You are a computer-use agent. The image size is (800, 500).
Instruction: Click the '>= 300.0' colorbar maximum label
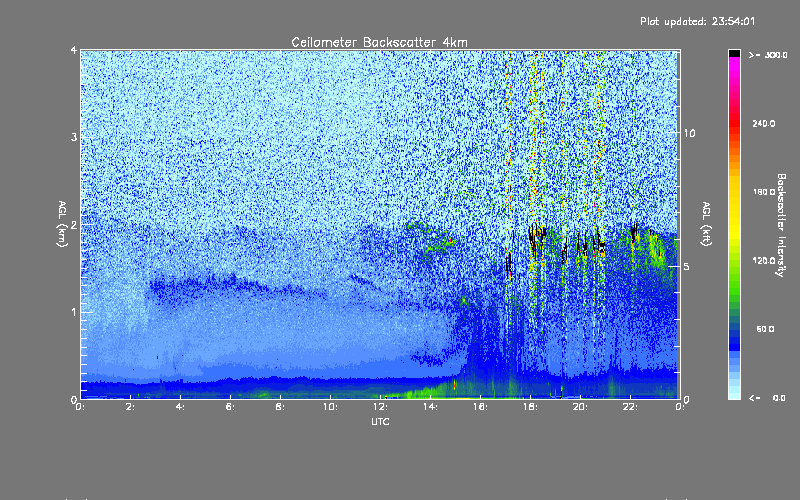point(768,55)
